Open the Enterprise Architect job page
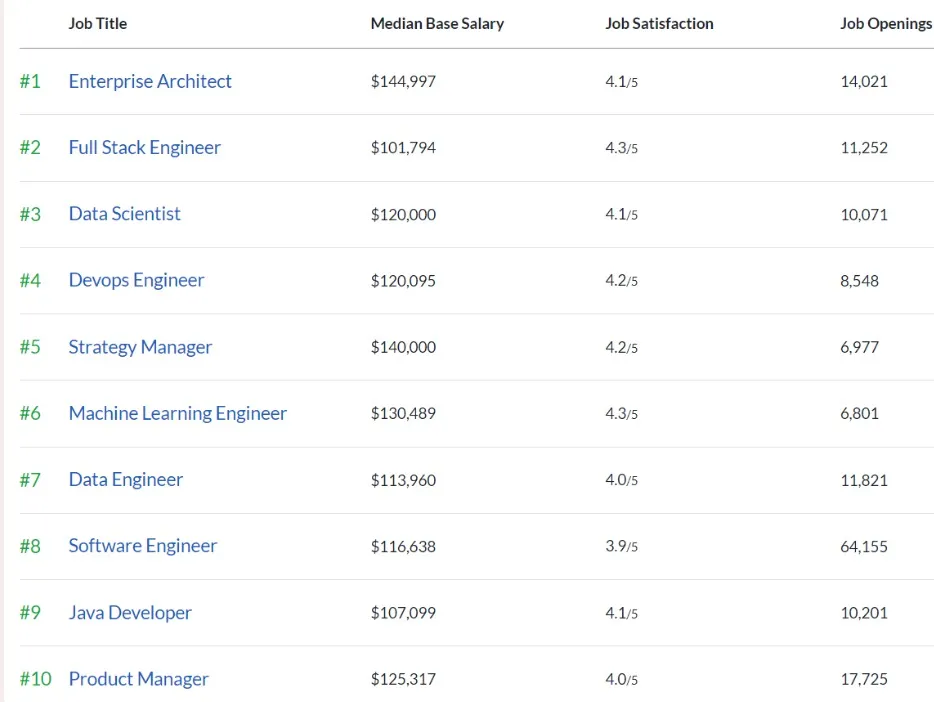This screenshot has height=702, width=934. click(149, 82)
